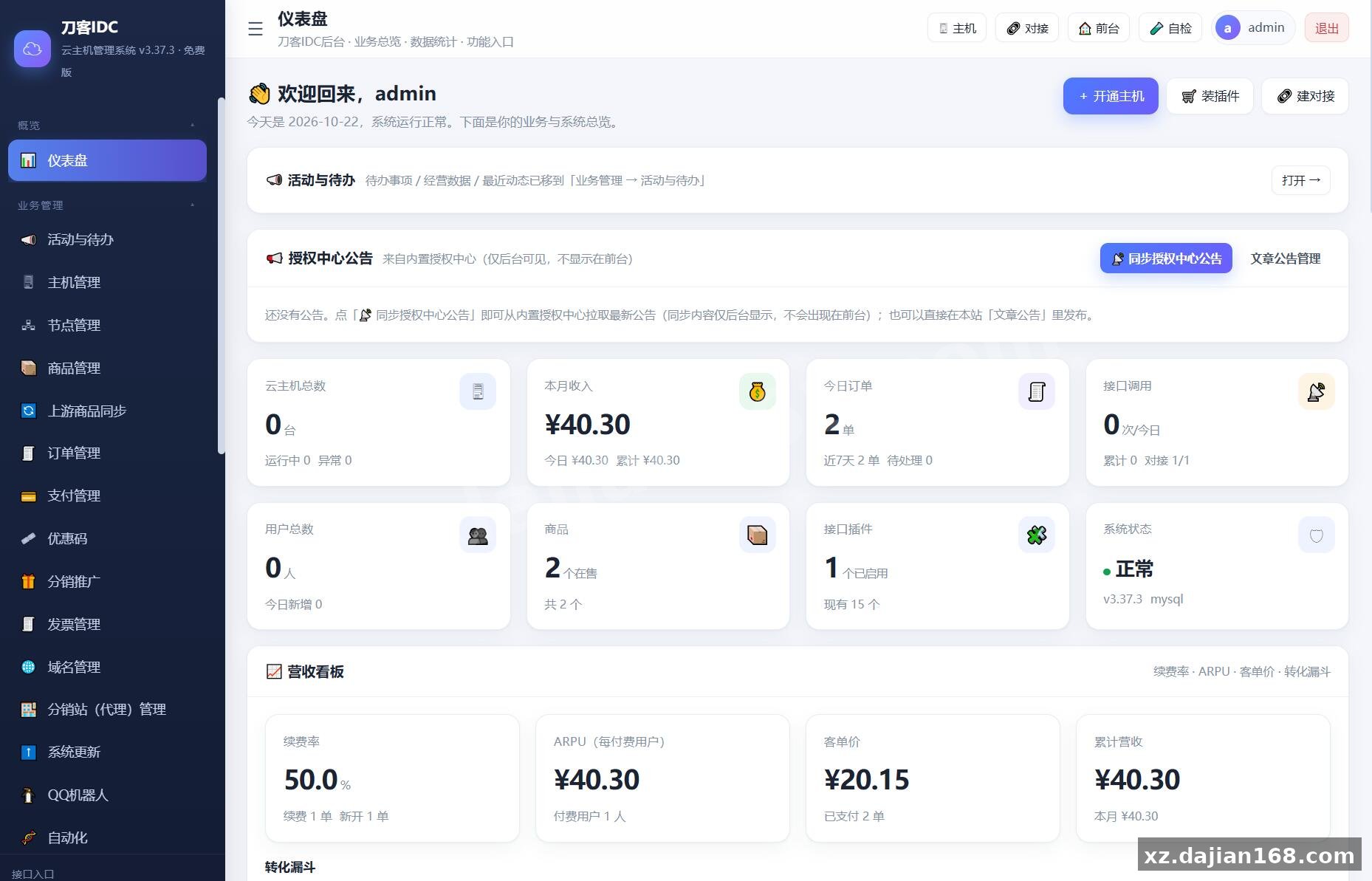Click the satellite icon on 接口调用 card
1372x881 pixels.
tap(1316, 391)
